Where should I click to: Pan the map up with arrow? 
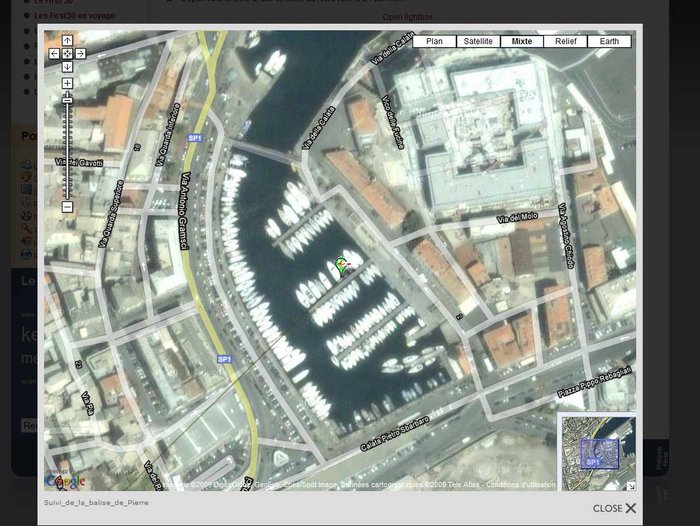click(x=67, y=41)
